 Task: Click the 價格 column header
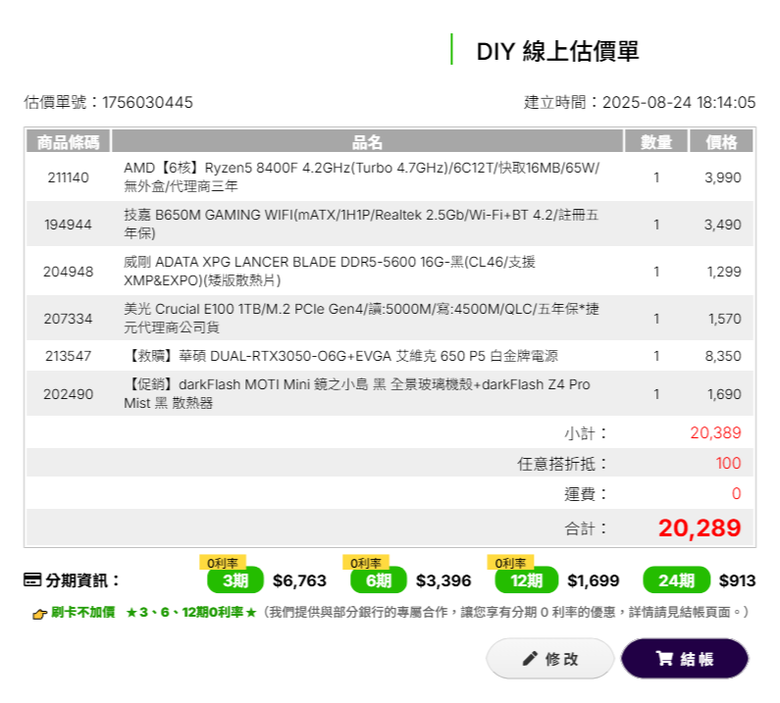click(721, 141)
